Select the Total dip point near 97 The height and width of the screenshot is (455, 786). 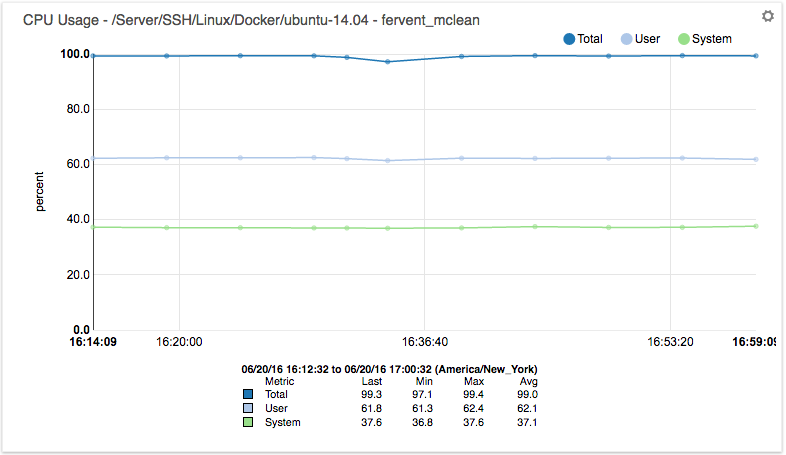tap(387, 62)
